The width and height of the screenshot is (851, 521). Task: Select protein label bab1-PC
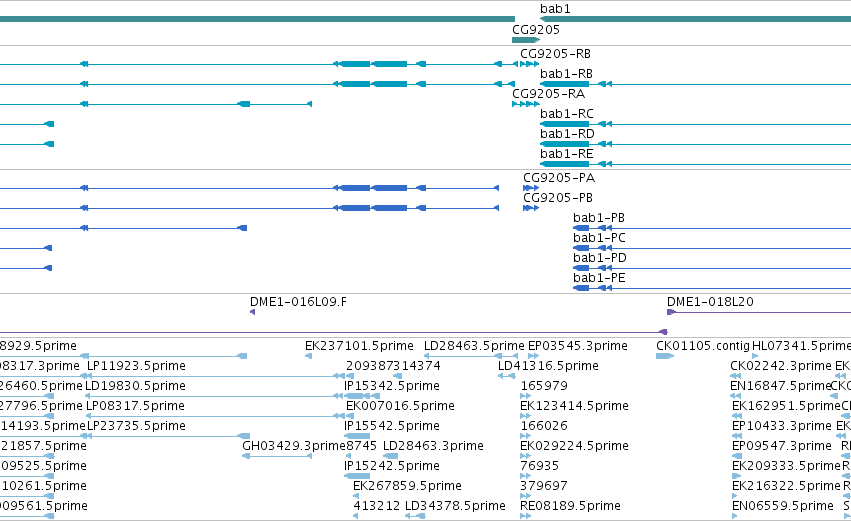[599, 238]
